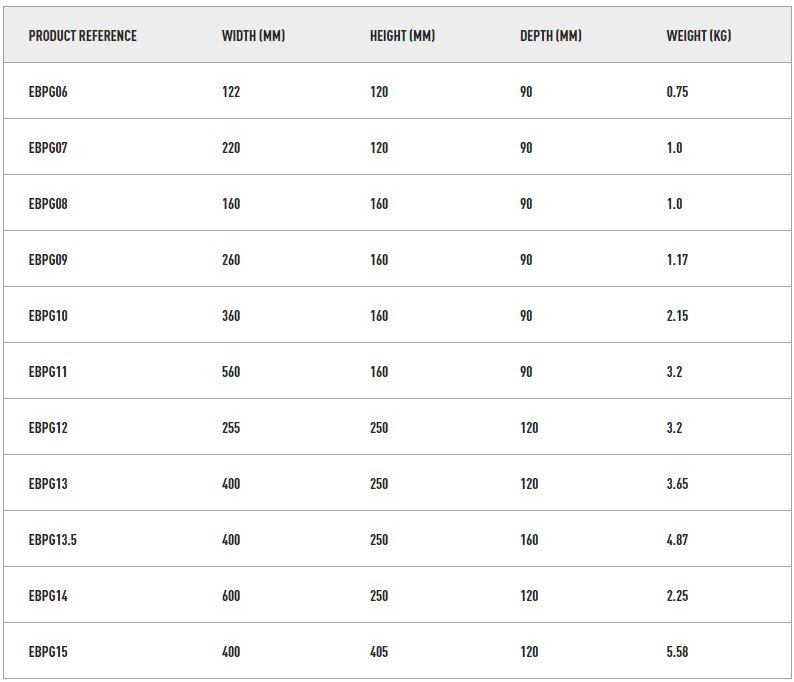
Task: Select the WIDTH (MM) column header
Action: (x=253, y=36)
